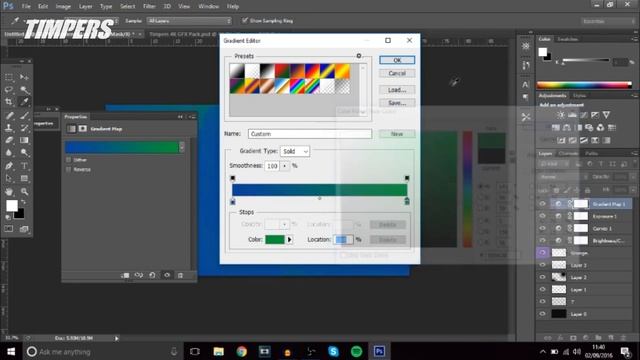Select the Brush tool
This screenshot has width=640, height=360.
(x=24, y=115)
